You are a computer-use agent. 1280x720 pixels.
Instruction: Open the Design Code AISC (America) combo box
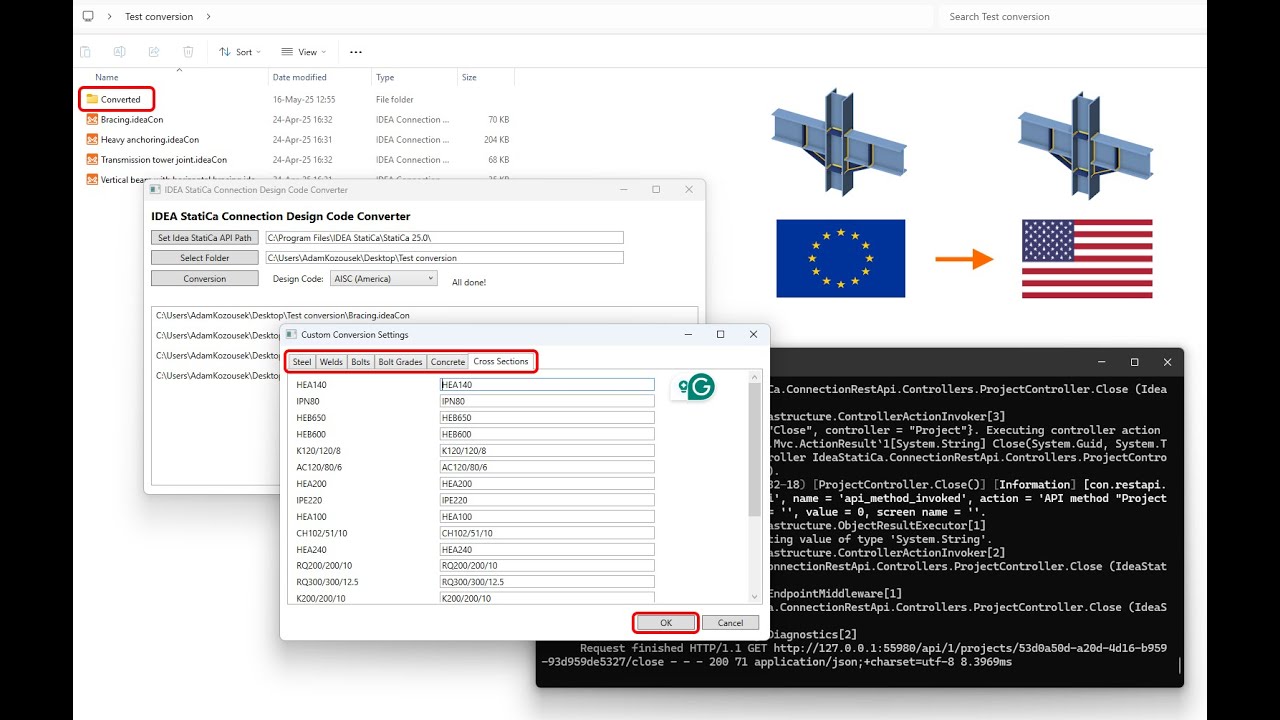tap(384, 279)
